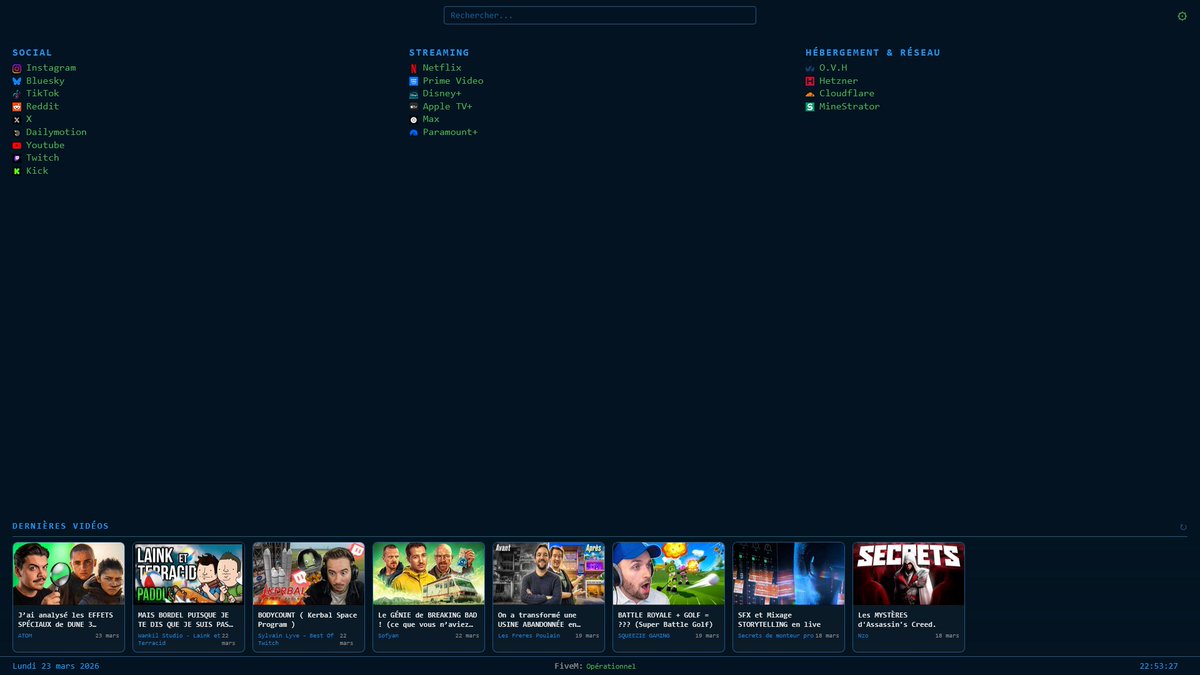Screen dimensions: 1200x675
Task: Click the MineStrator icon
Action: (810, 107)
